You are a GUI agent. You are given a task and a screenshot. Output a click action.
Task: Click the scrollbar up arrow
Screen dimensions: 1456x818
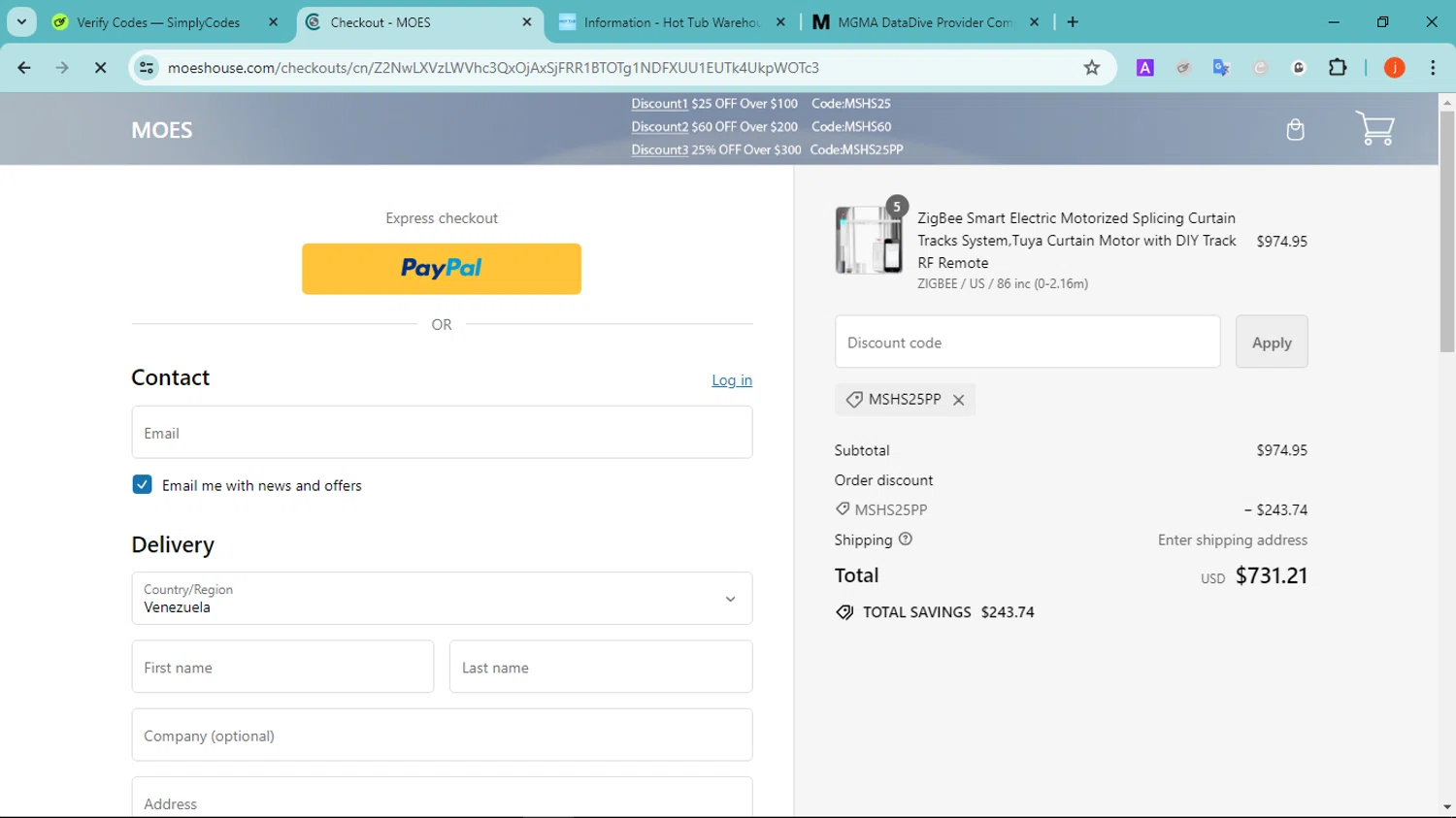click(1447, 102)
